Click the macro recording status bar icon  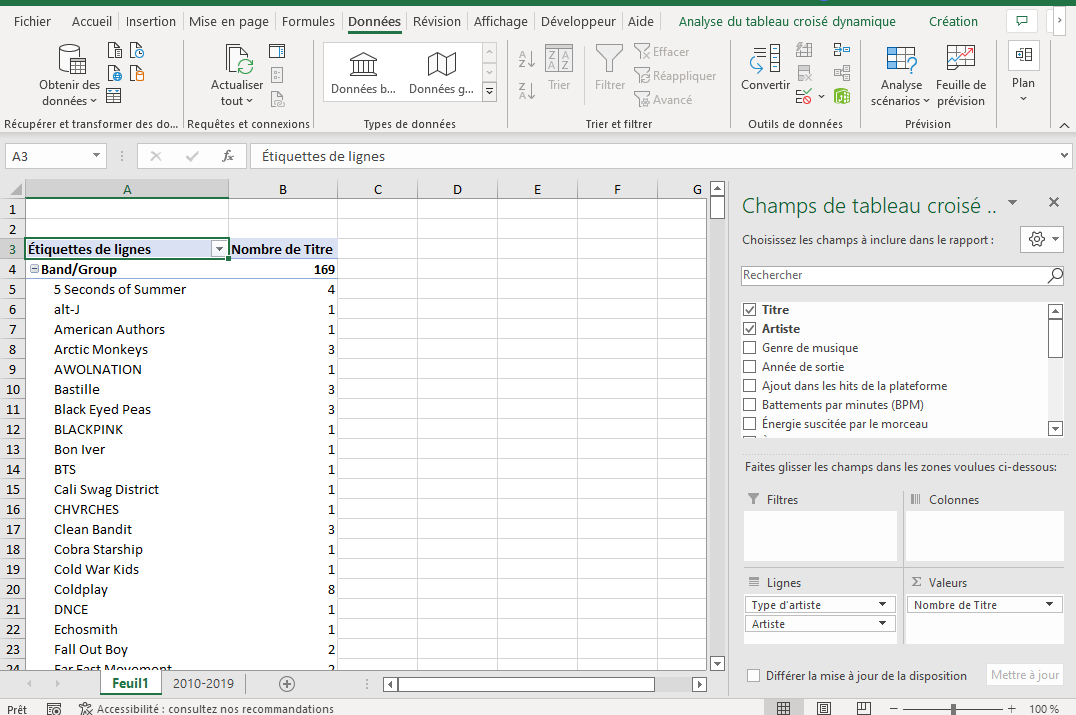[x=54, y=709]
